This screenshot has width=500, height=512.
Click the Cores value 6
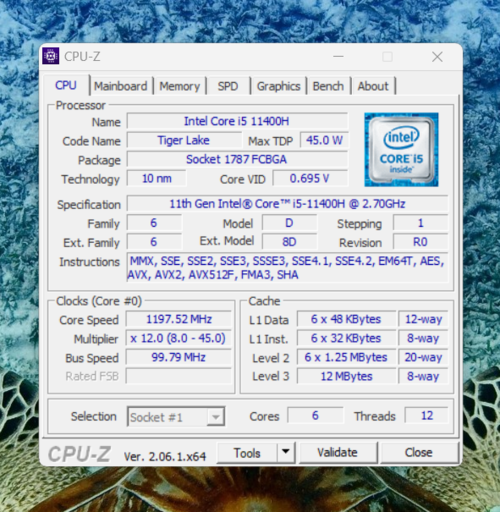pos(315,415)
